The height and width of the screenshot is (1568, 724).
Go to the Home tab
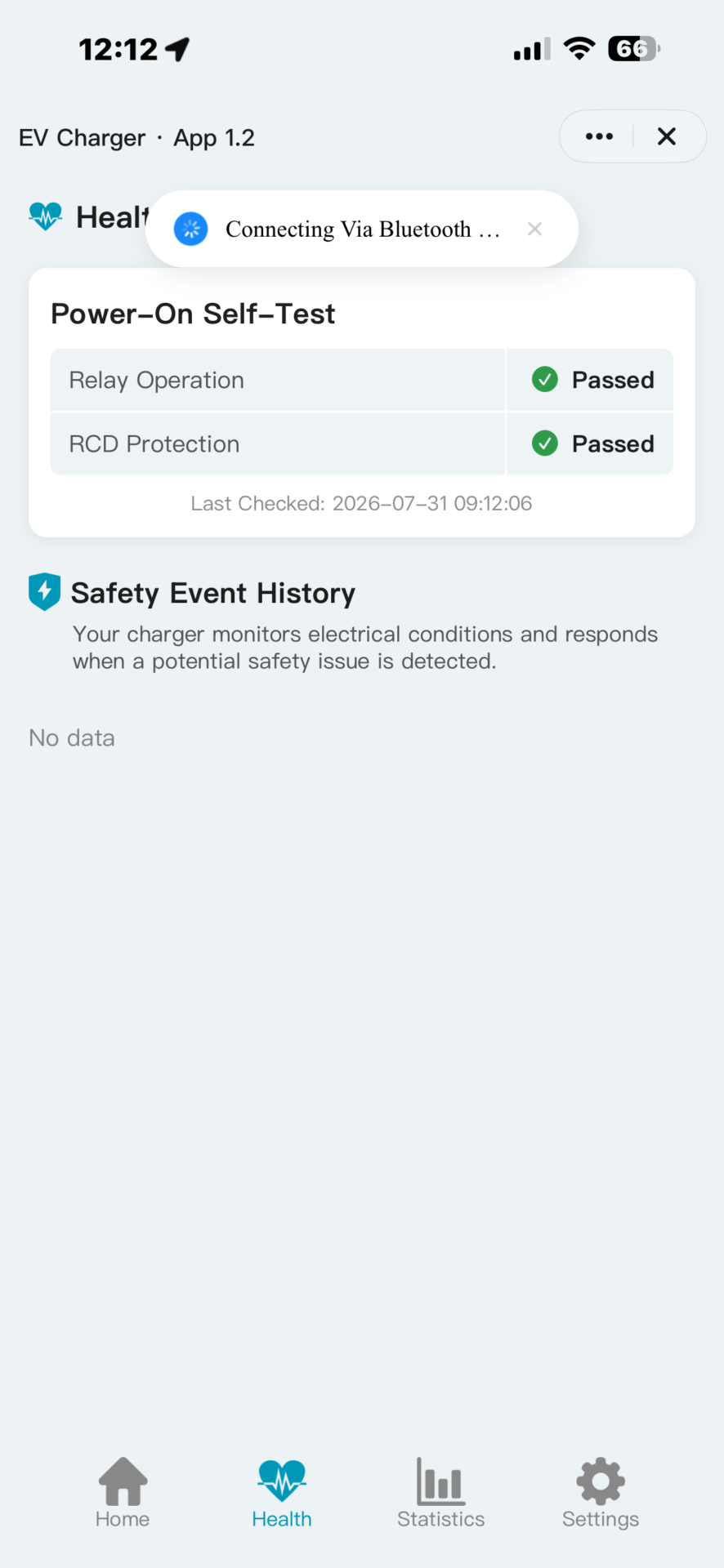coord(123,1494)
